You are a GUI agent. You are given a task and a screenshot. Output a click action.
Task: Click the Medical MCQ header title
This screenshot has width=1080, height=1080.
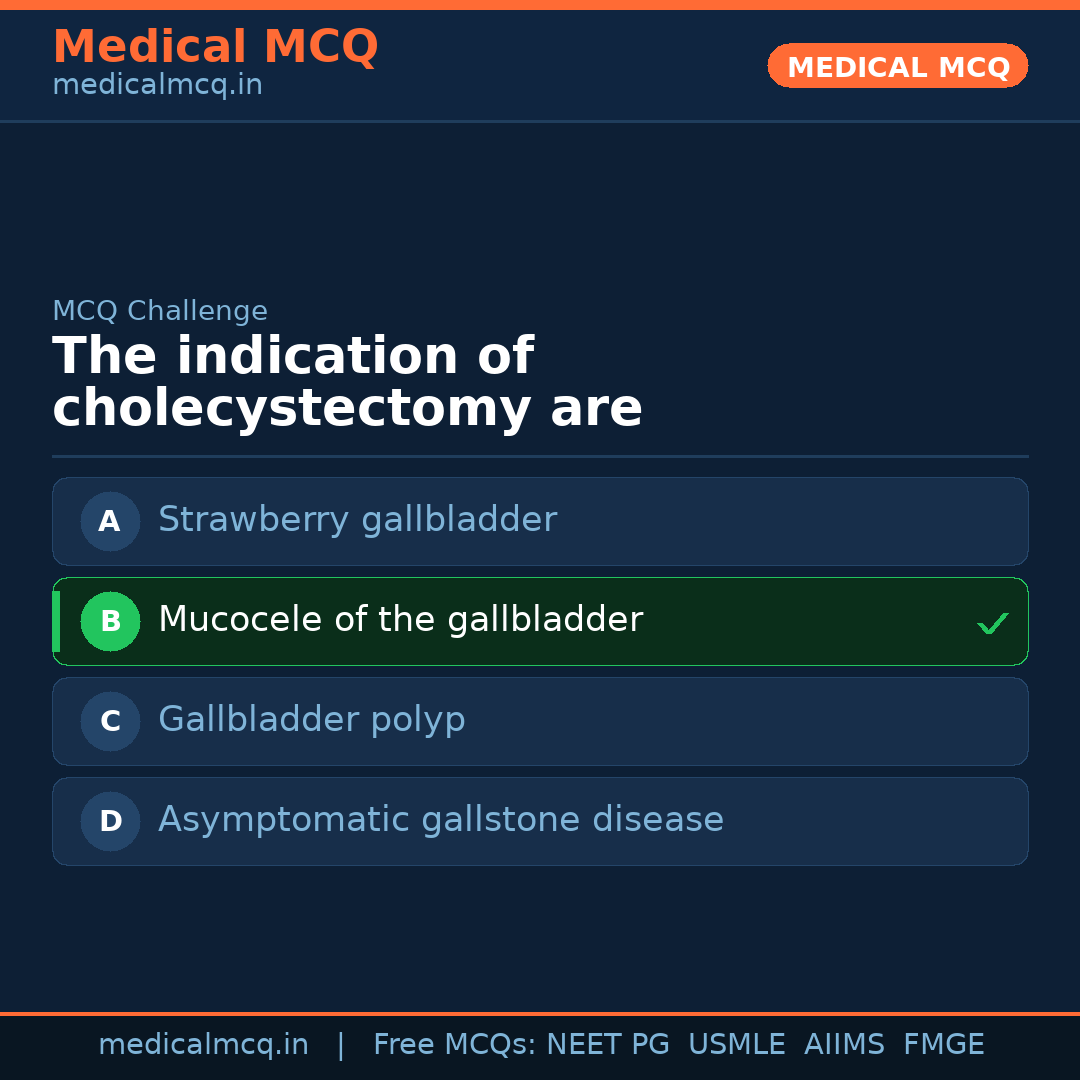click(x=215, y=47)
